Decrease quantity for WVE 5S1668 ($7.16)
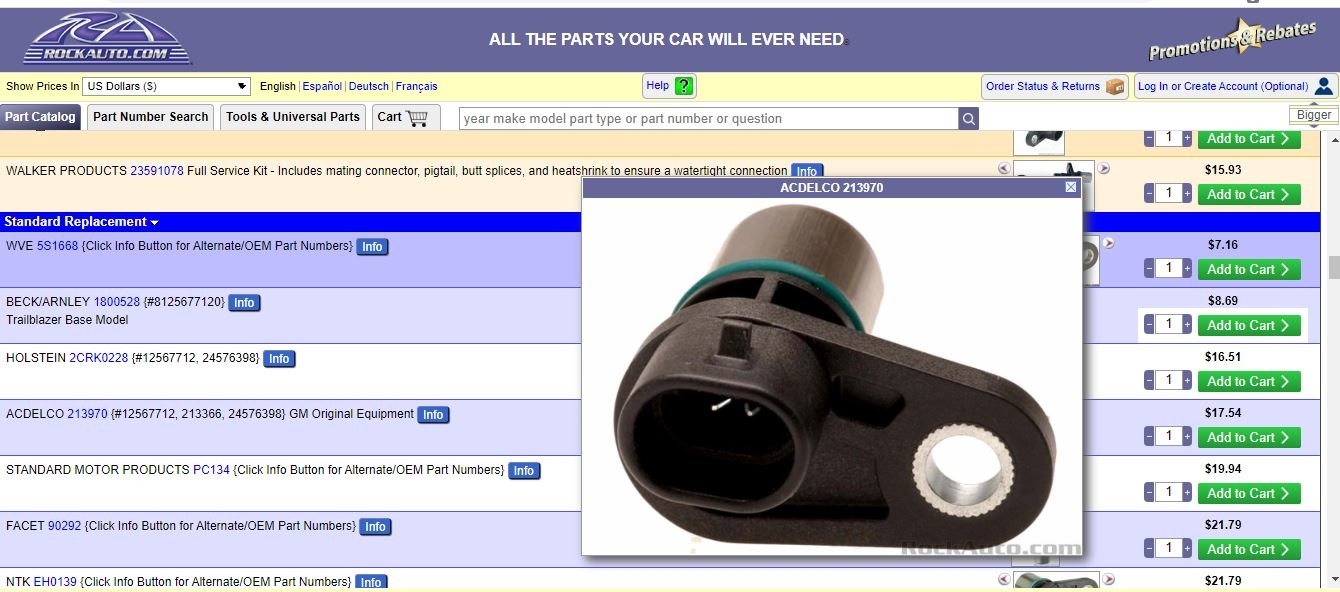Viewport: 1340px width, 592px height. click(x=1149, y=269)
